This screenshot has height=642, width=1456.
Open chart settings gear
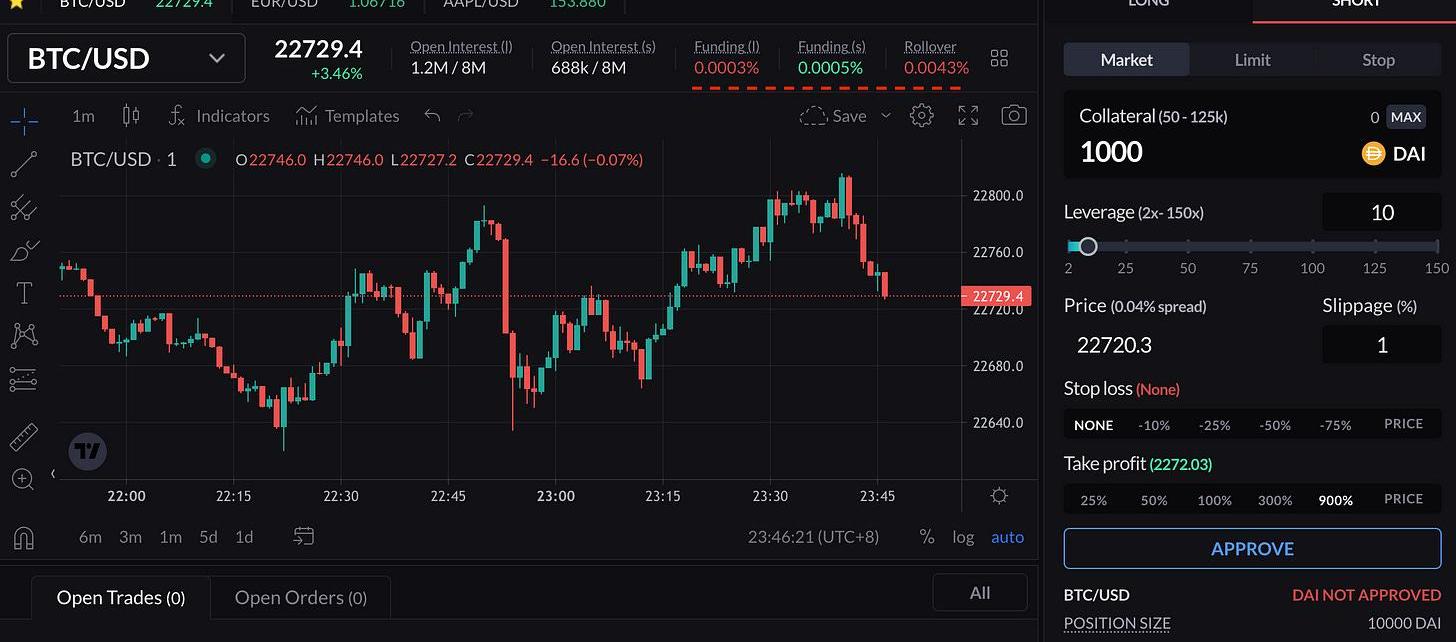pyautogui.click(x=921, y=116)
